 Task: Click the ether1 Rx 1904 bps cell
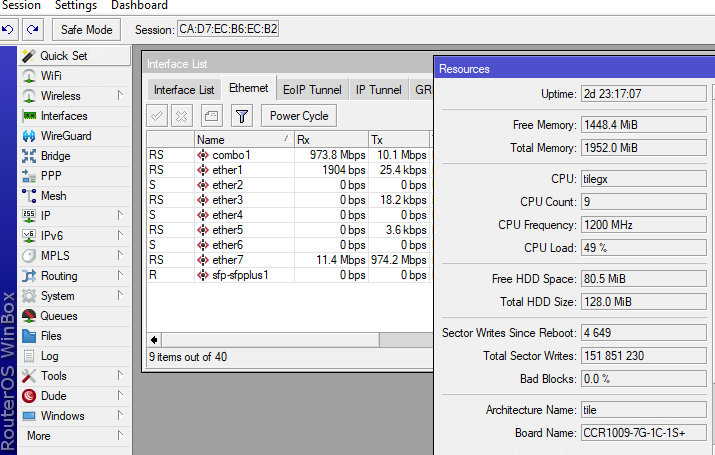[x=332, y=170]
